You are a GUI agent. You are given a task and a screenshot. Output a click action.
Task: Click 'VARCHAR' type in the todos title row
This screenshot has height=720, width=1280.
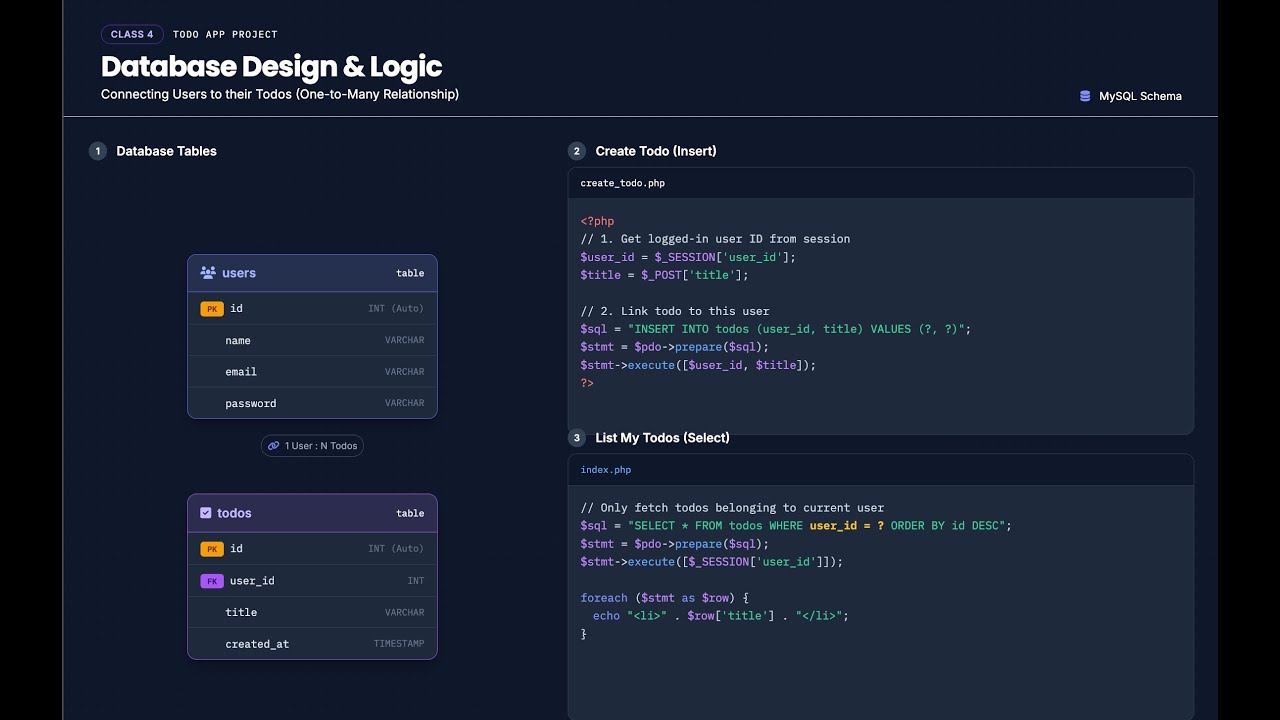tap(405, 612)
